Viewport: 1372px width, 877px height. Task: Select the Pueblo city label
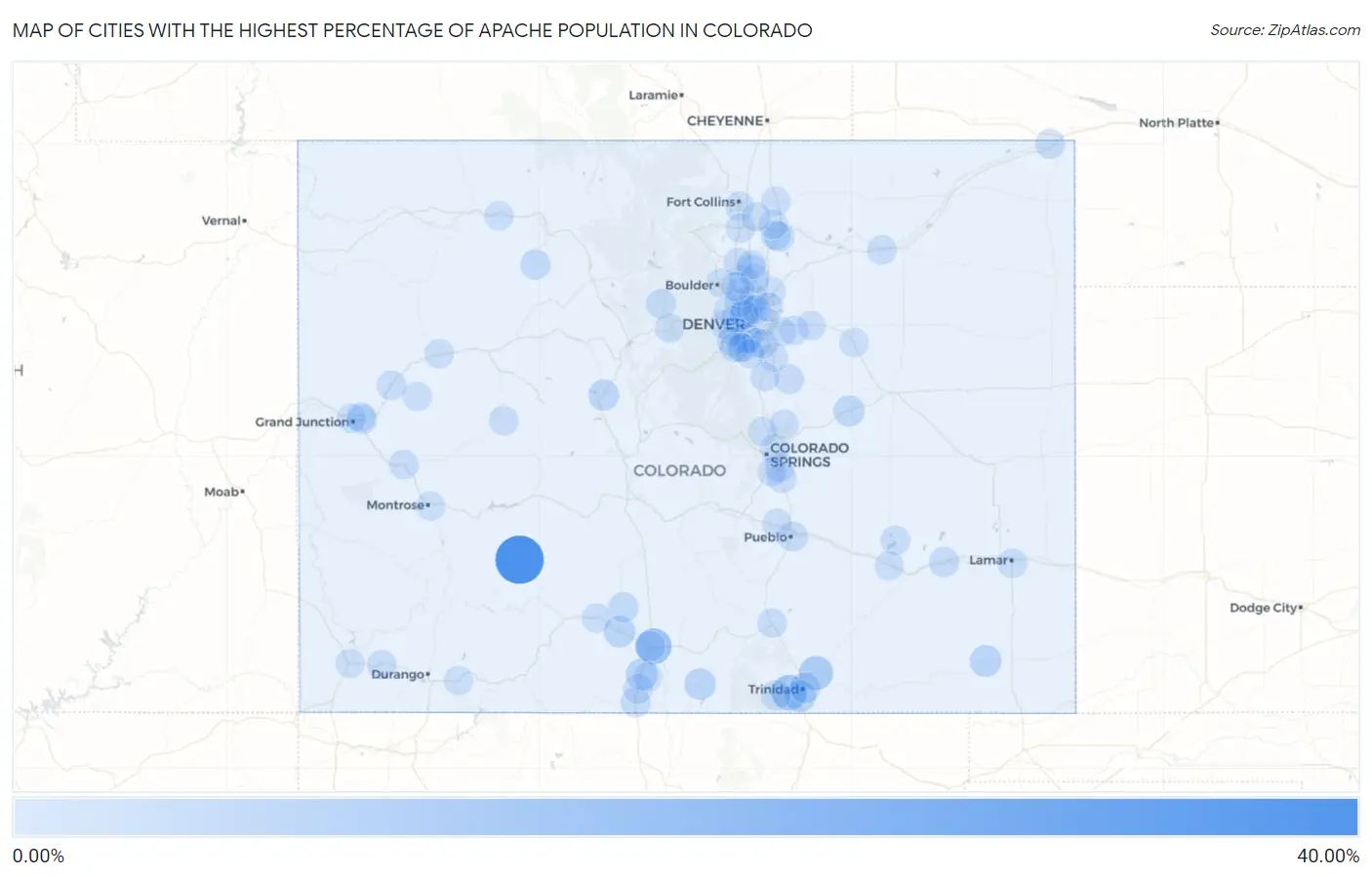tap(766, 538)
